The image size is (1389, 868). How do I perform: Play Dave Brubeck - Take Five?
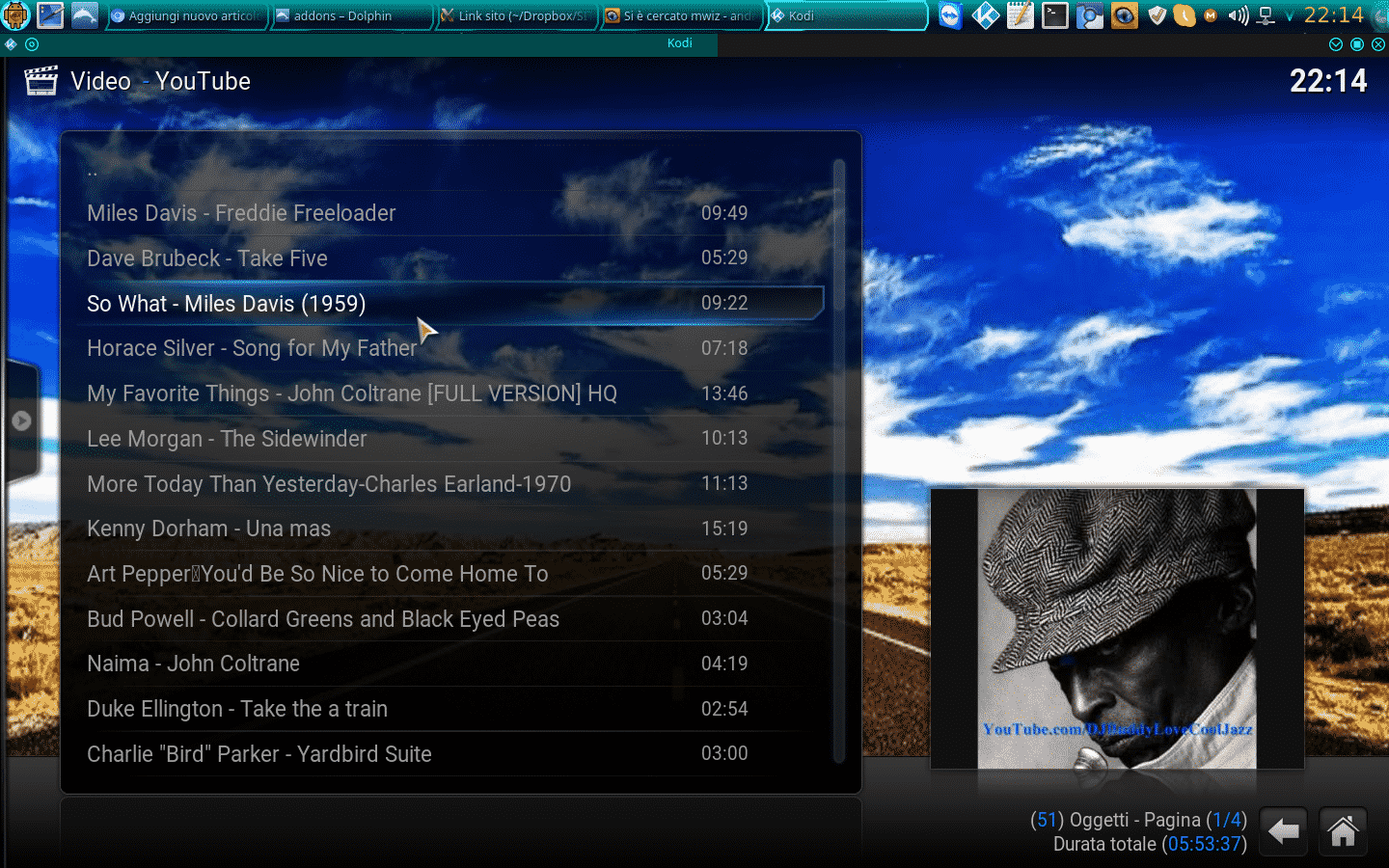444,258
